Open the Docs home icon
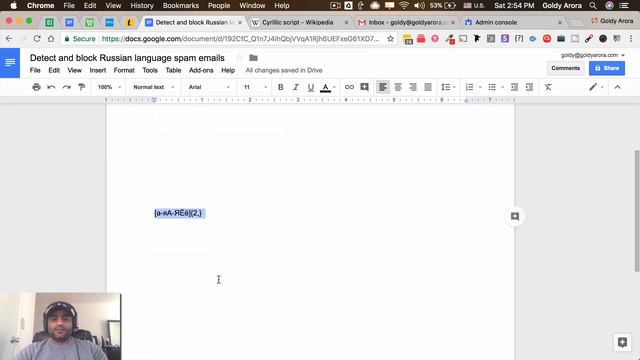 pos(10,62)
